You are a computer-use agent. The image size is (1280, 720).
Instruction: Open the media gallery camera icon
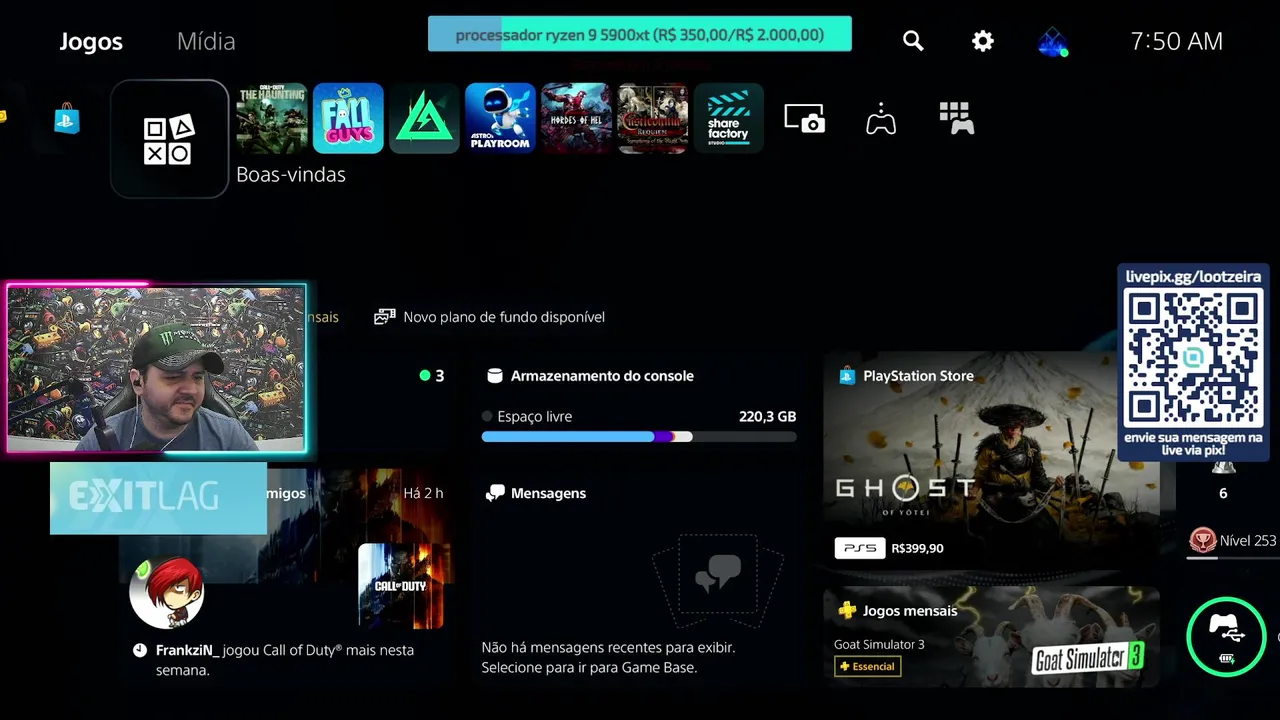805,118
